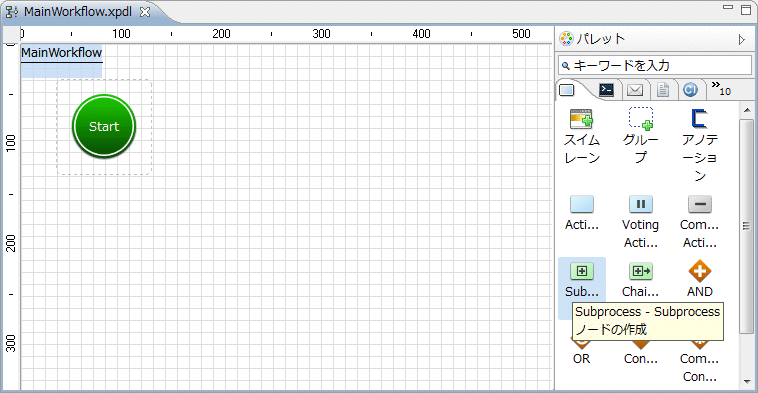This screenshot has width=758, height=393.
Task: Click the palette keyword search field
Action: pos(655,65)
